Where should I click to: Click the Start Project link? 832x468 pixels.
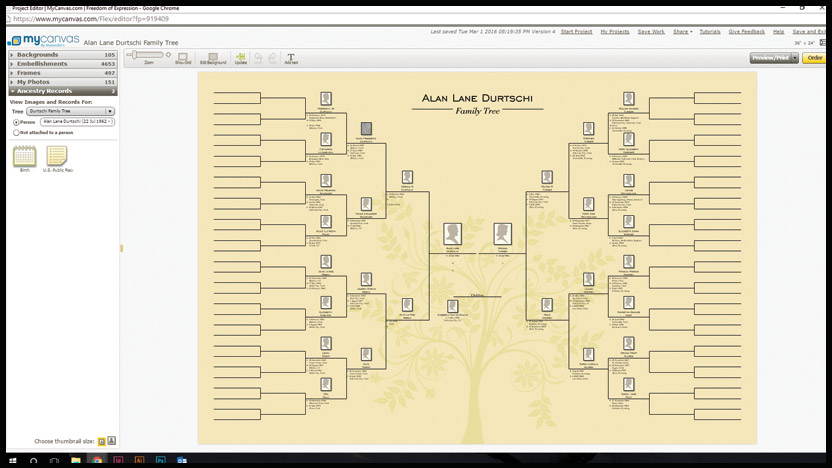point(576,32)
